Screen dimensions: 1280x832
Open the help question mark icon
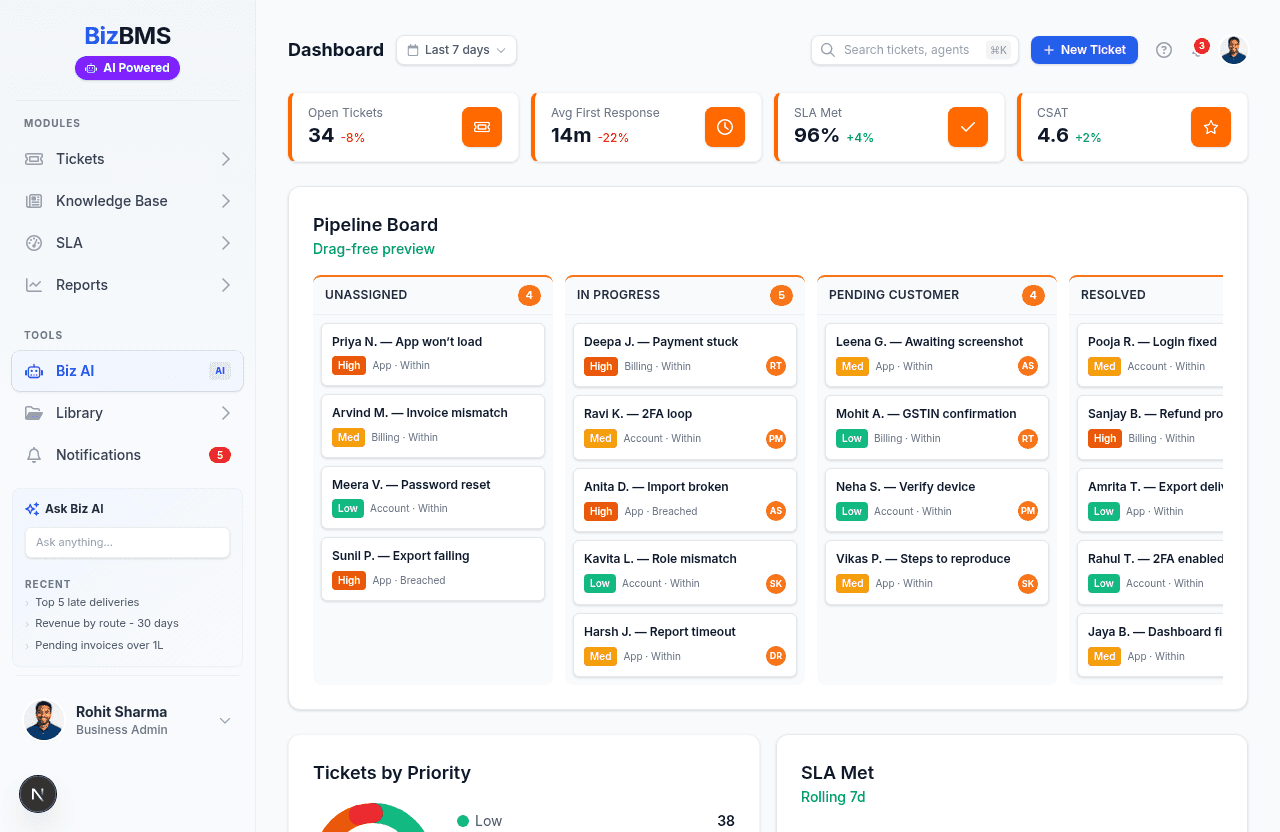point(1163,50)
